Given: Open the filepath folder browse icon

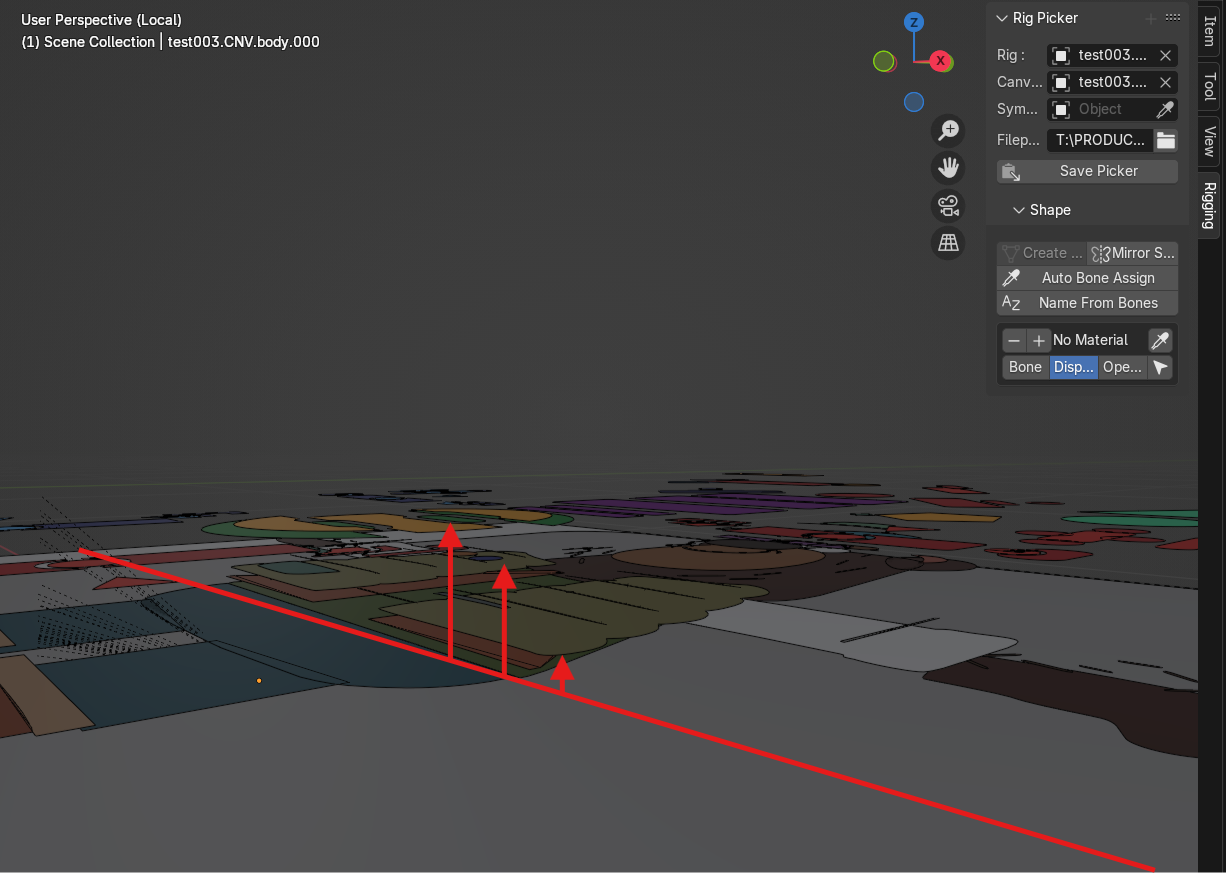Looking at the screenshot, I should click(x=1166, y=140).
